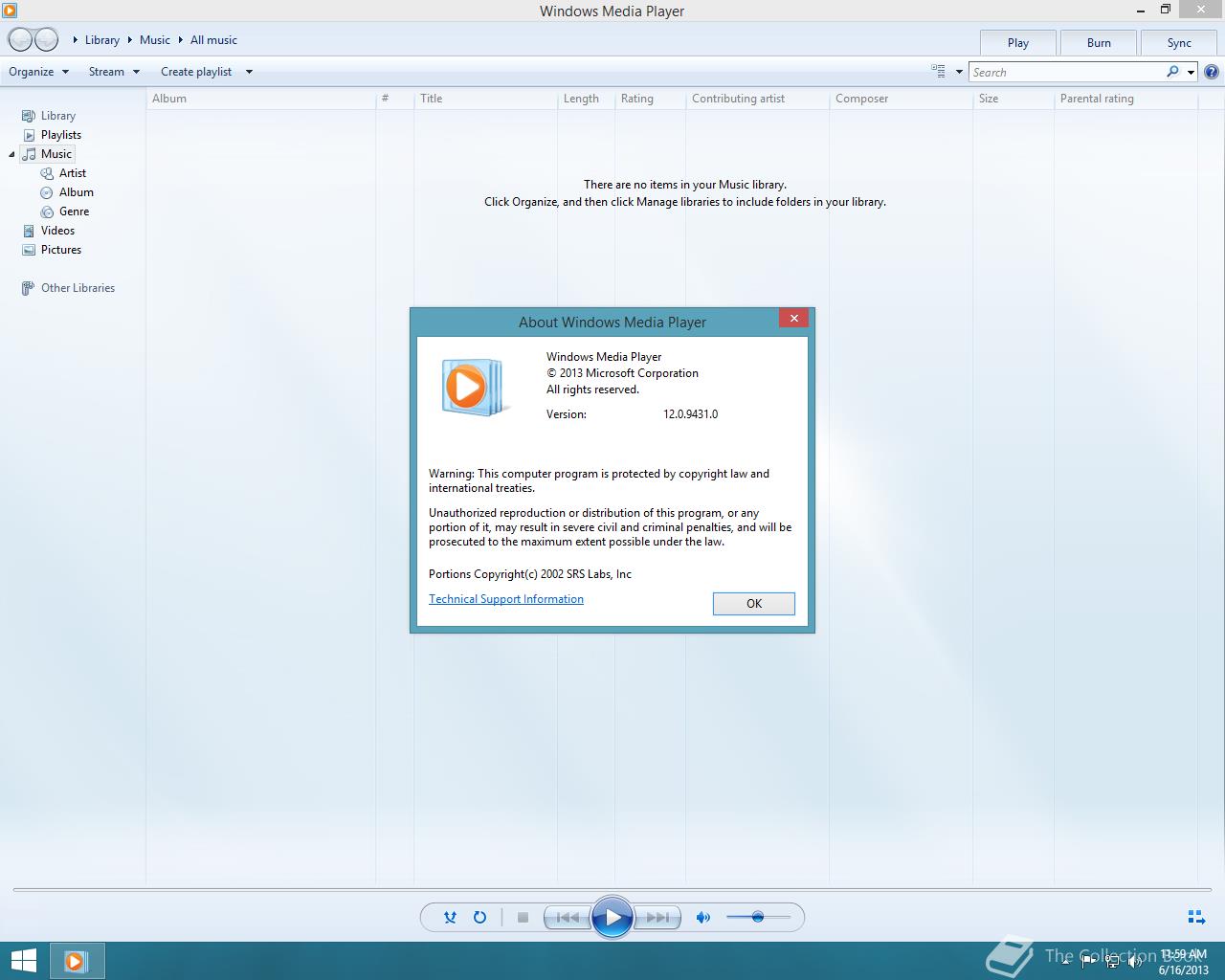Click the Stop button
The width and height of the screenshot is (1225, 980).
[x=523, y=917]
